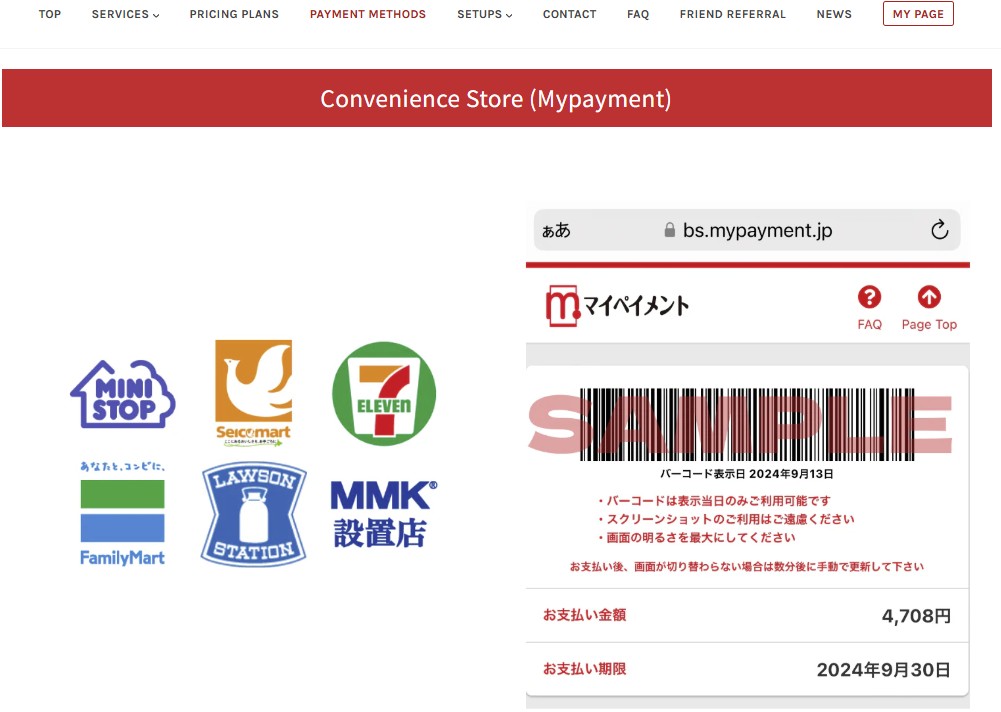This screenshot has height=712, width=1001.
Task: Click the MY PAGE button
Action: (918, 13)
